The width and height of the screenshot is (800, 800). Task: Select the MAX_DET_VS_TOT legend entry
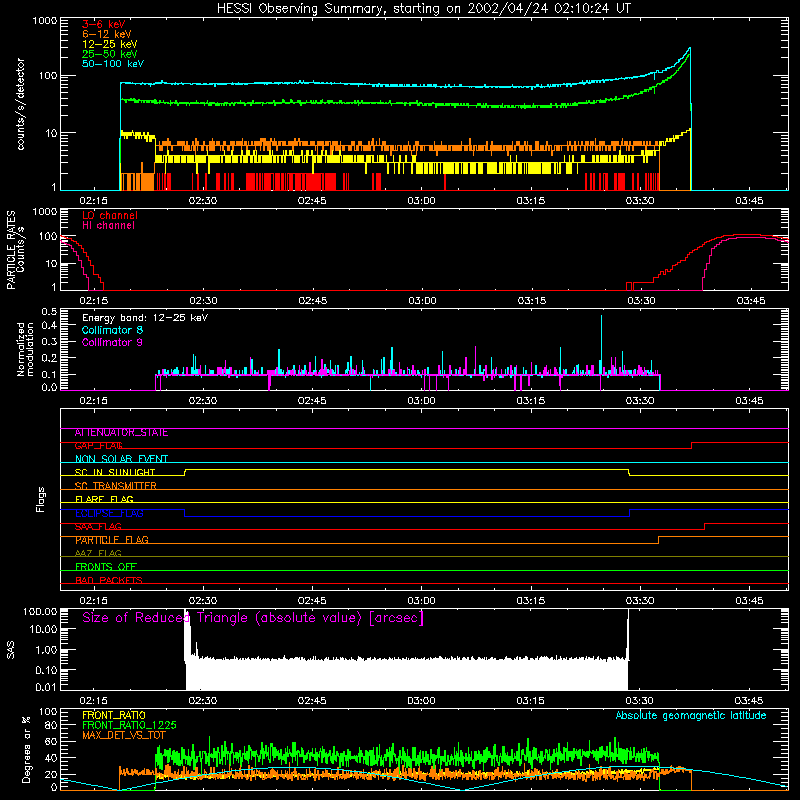[123, 735]
